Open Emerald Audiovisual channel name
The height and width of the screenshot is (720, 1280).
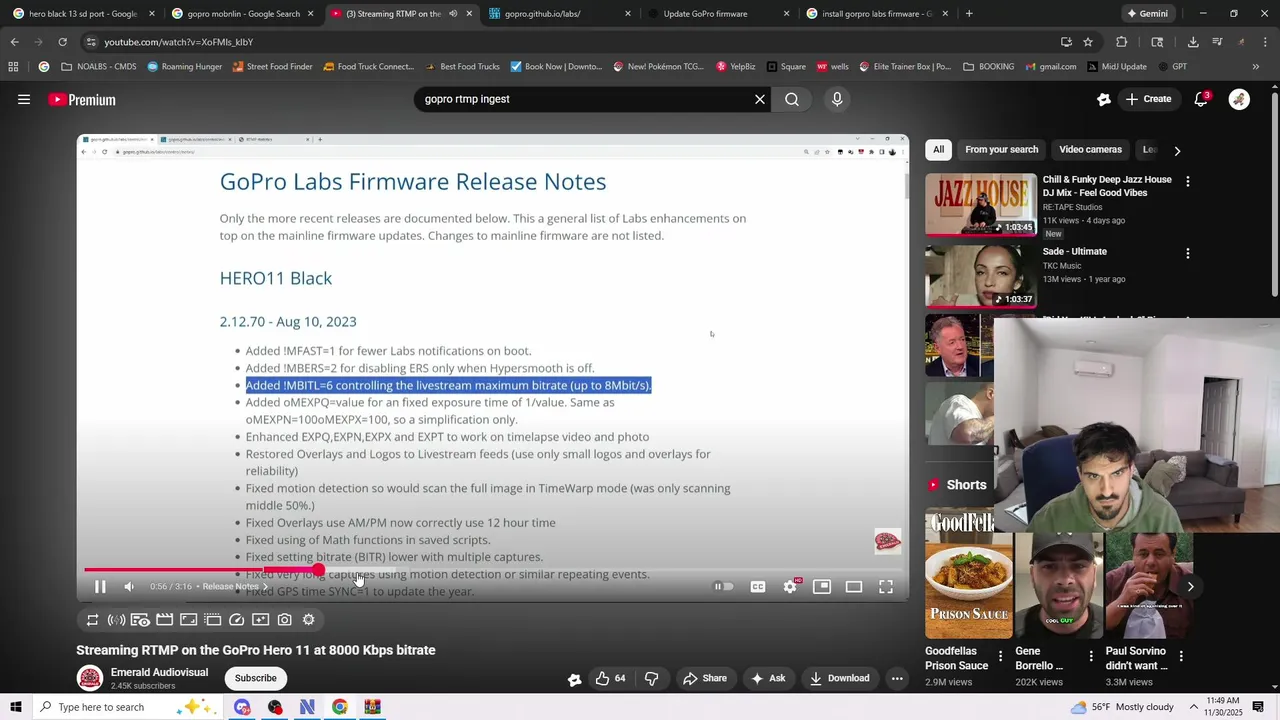(159, 672)
